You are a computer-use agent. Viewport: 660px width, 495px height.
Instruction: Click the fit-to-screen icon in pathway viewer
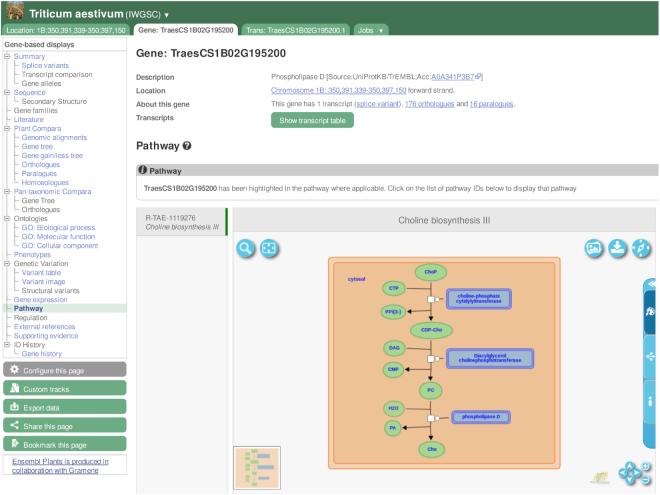pos(269,248)
